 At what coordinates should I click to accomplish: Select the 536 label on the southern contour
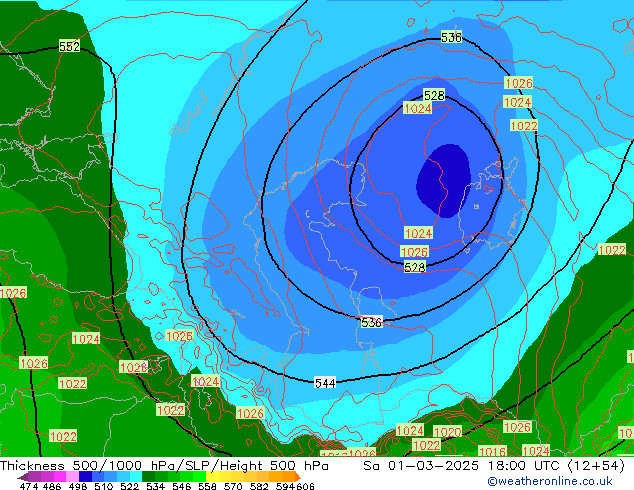point(371,322)
